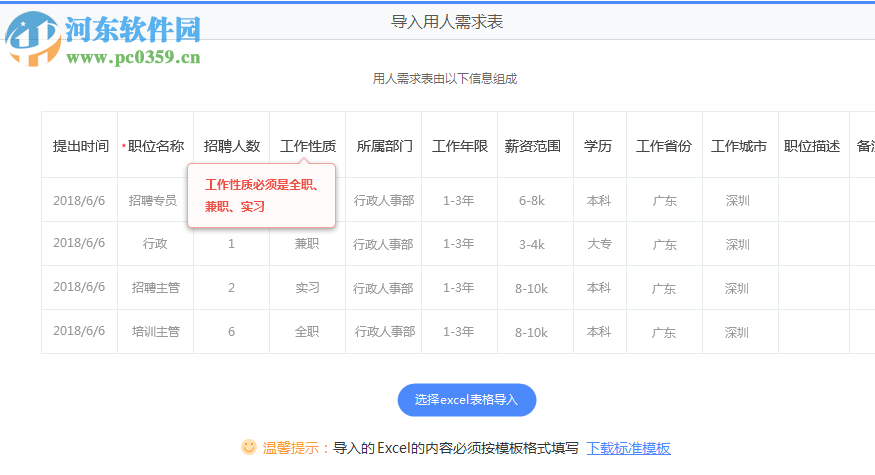Image resolution: width=875 pixels, height=475 pixels.
Task: Click the 用人需求表由以下信息组成 subtitle
Action: tap(445, 79)
